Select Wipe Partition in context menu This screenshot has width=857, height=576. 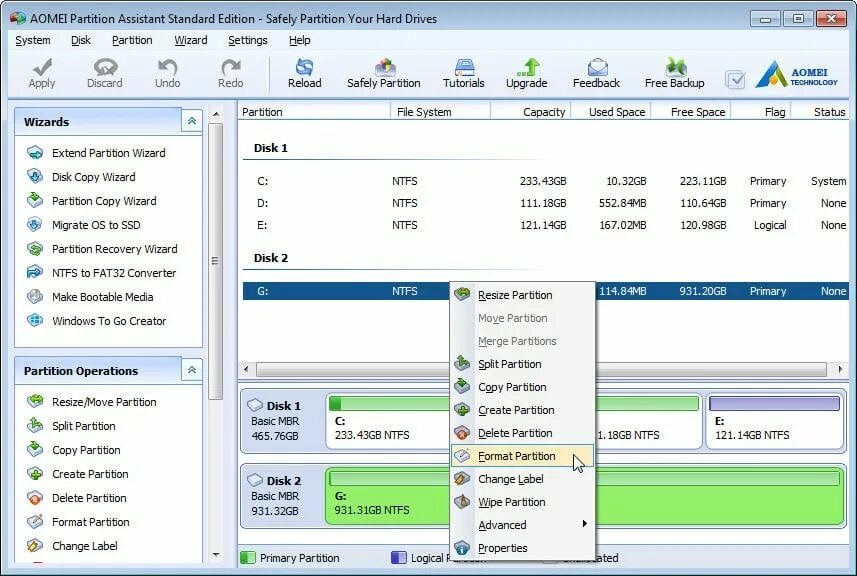[523, 502]
